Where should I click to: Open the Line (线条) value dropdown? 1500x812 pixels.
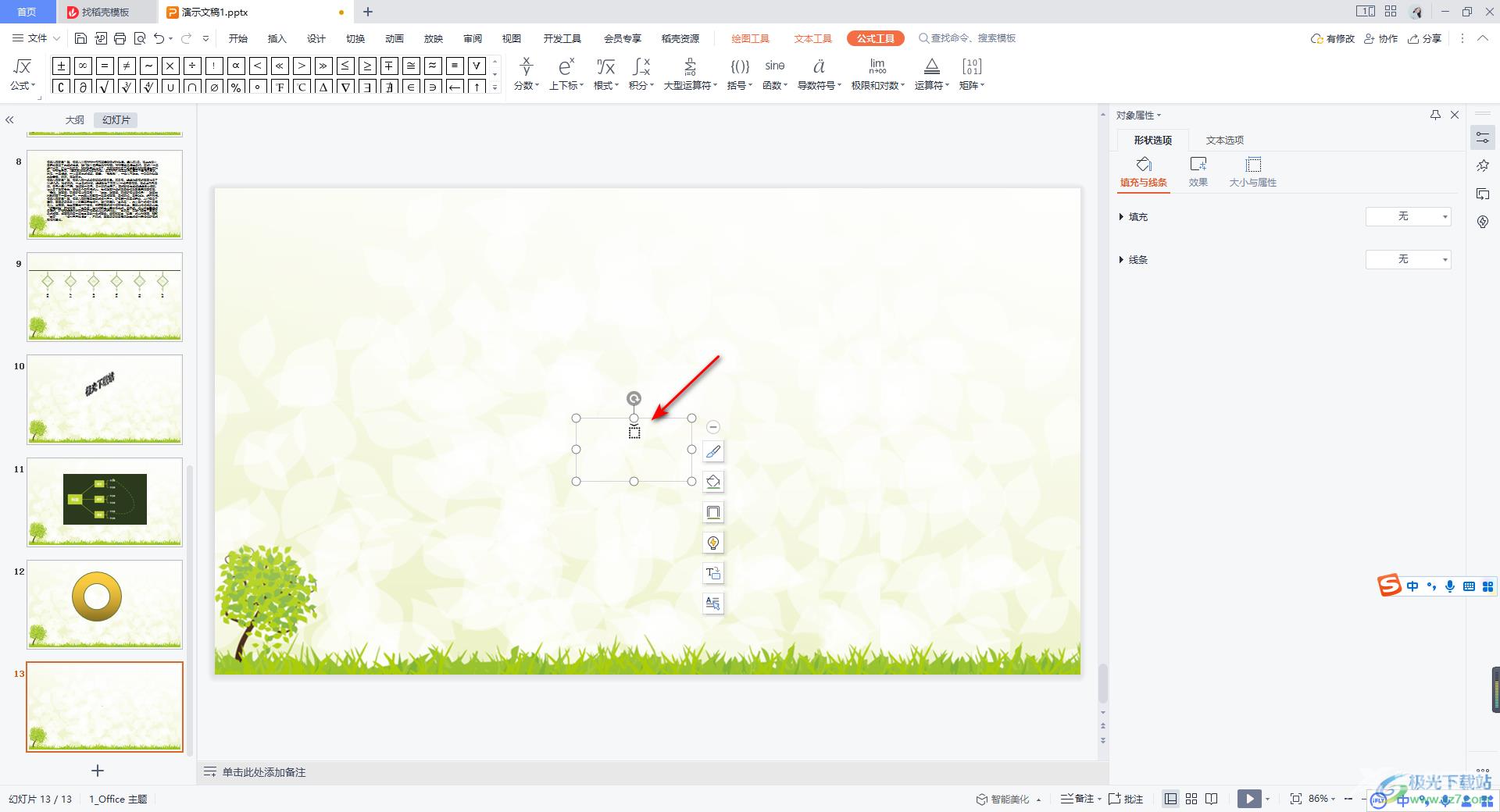[1408, 259]
